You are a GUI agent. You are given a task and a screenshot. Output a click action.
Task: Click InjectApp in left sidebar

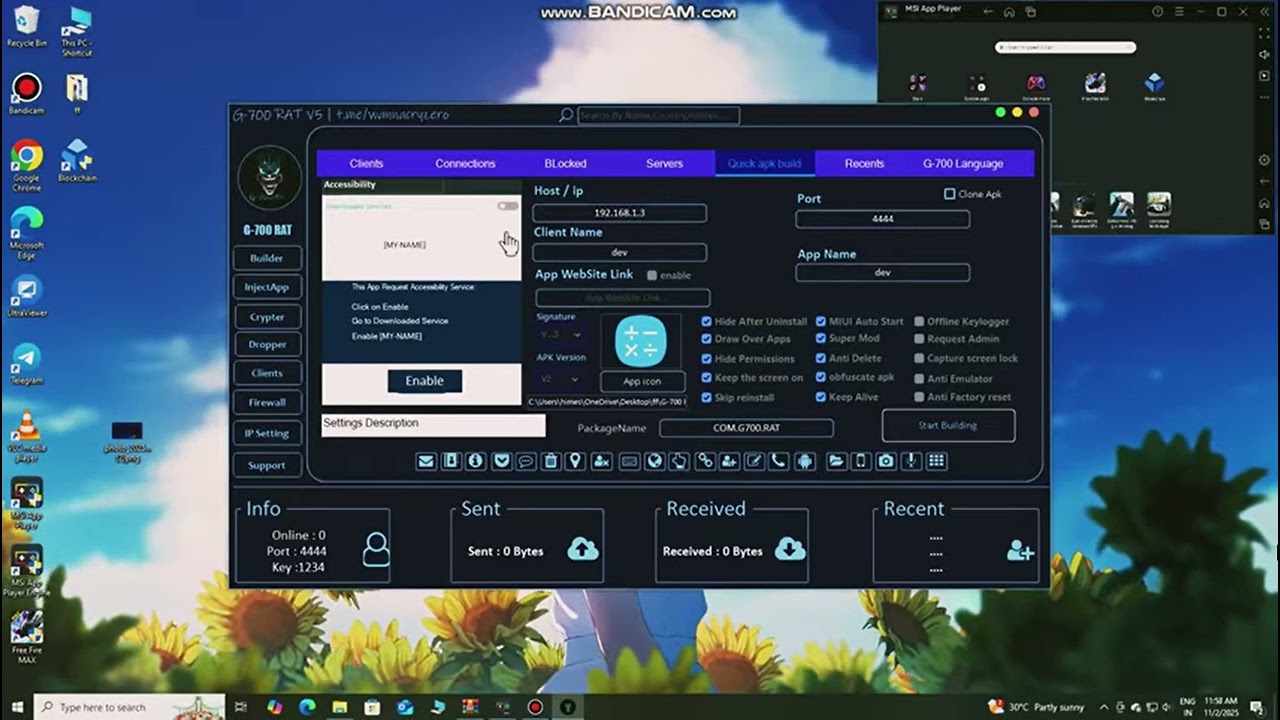(x=267, y=287)
